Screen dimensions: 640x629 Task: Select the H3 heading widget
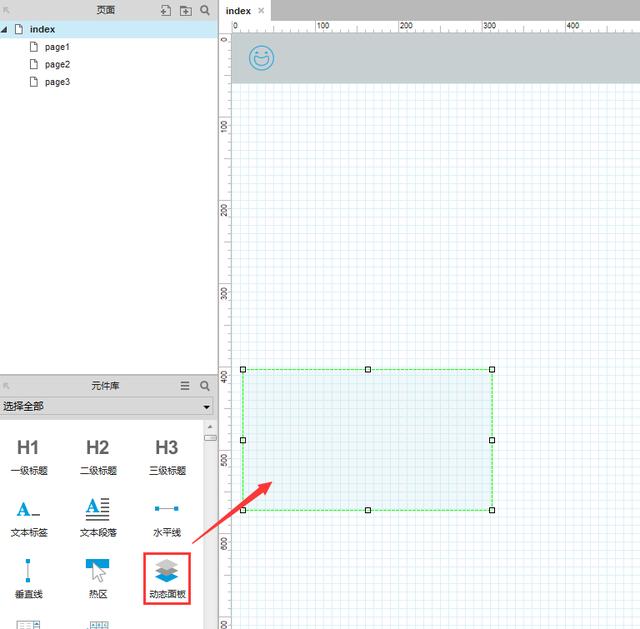[167, 457]
